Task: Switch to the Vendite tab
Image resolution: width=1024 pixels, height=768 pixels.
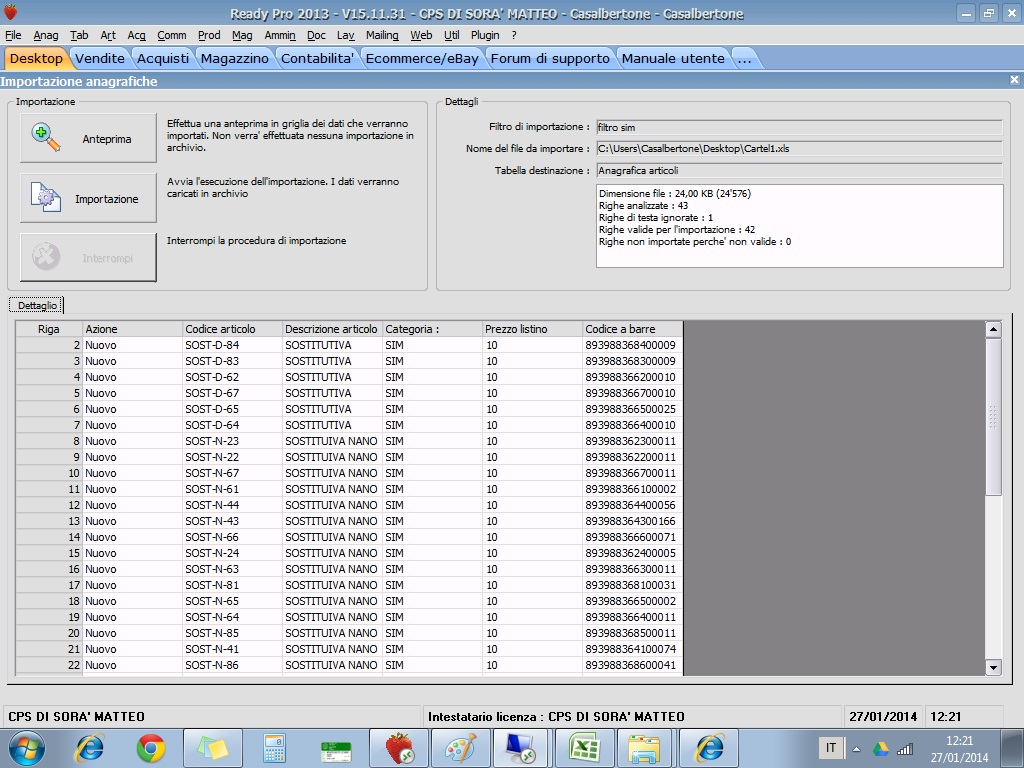Action: pos(100,58)
